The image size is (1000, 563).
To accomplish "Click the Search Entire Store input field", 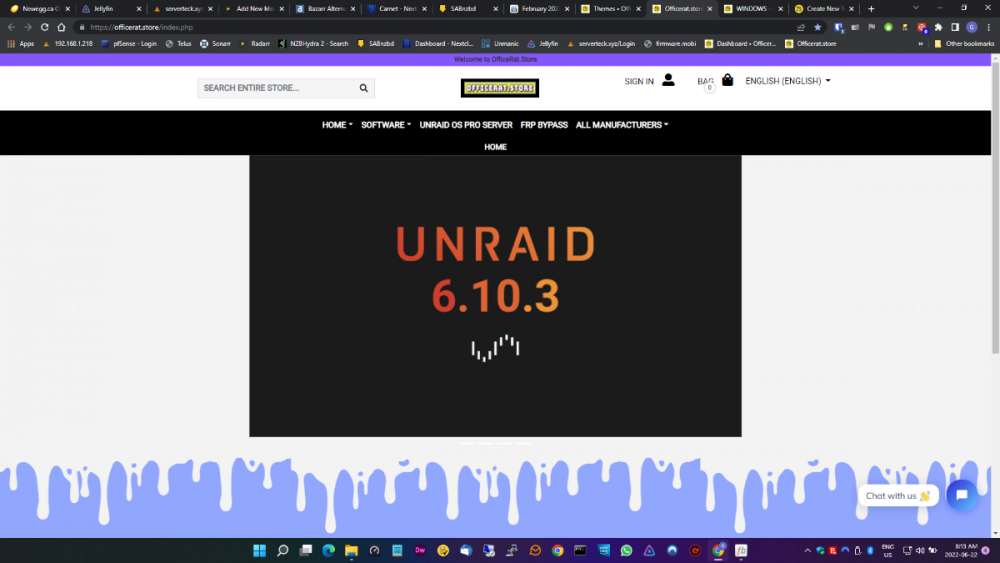I will [276, 88].
